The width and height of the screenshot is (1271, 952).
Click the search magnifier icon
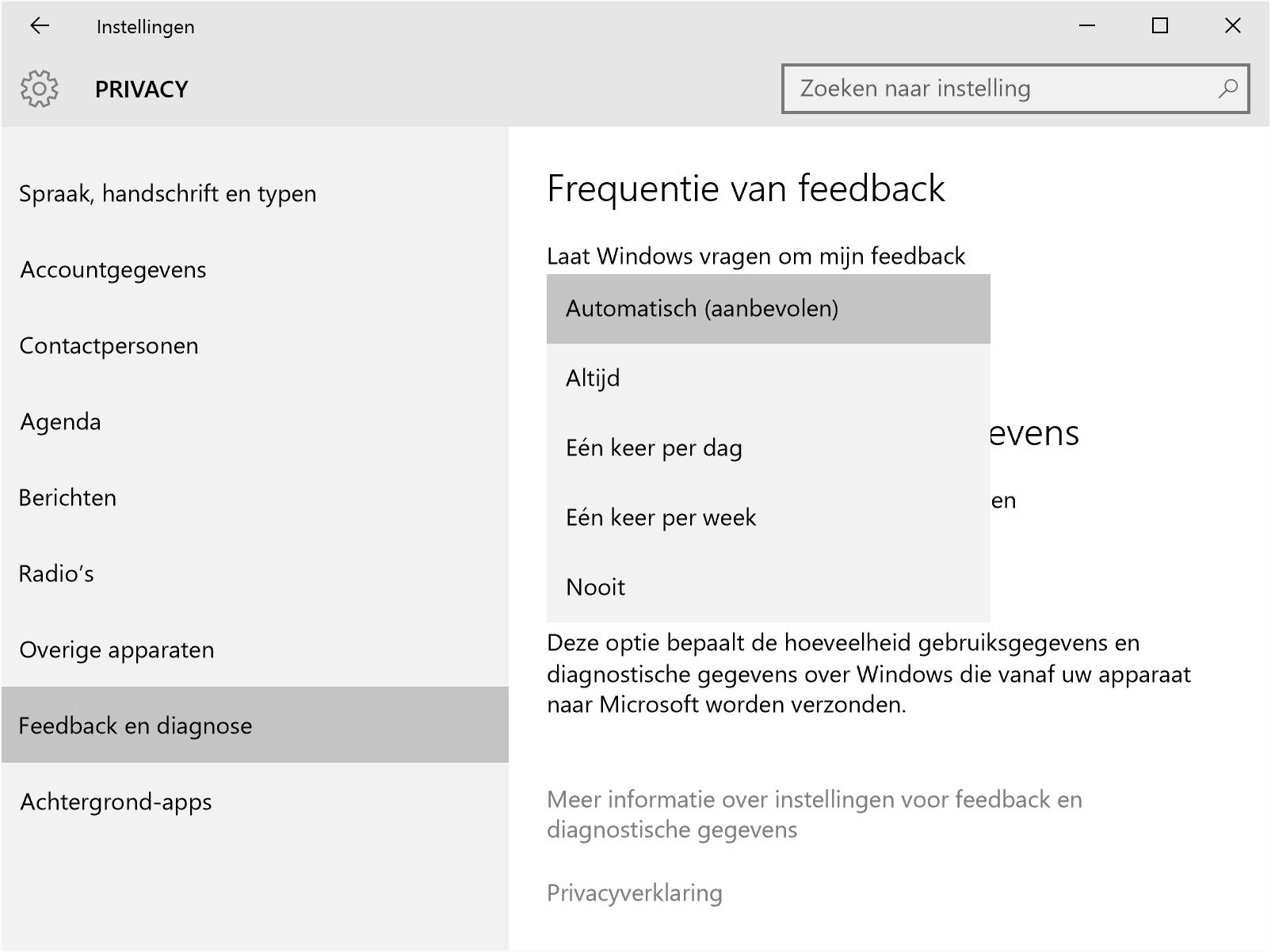click(1227, 89)
